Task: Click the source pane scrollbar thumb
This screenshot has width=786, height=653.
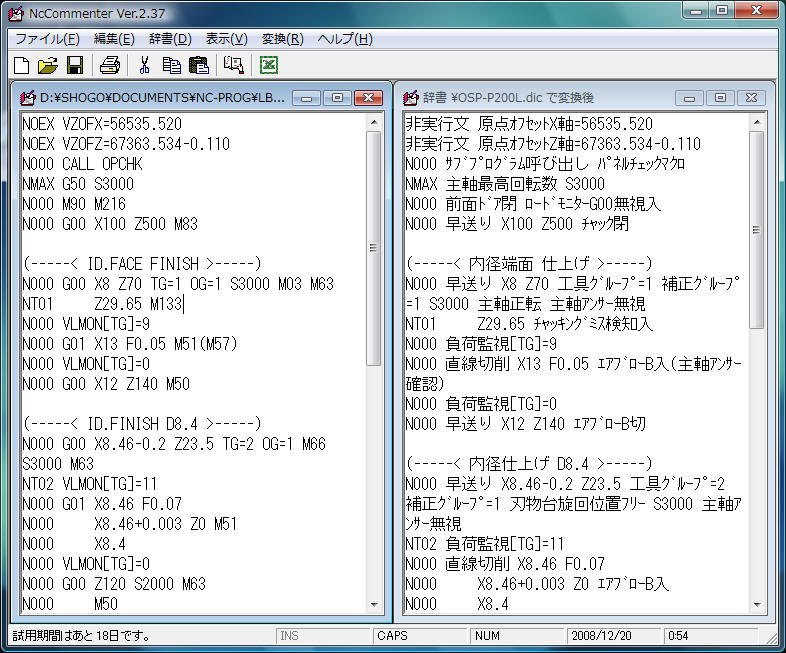Action: coord(373,249)
